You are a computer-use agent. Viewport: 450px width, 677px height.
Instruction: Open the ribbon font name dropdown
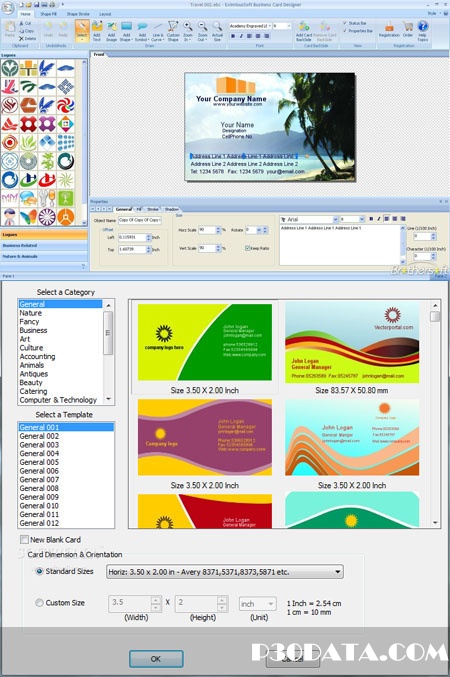tap(269, 26)
